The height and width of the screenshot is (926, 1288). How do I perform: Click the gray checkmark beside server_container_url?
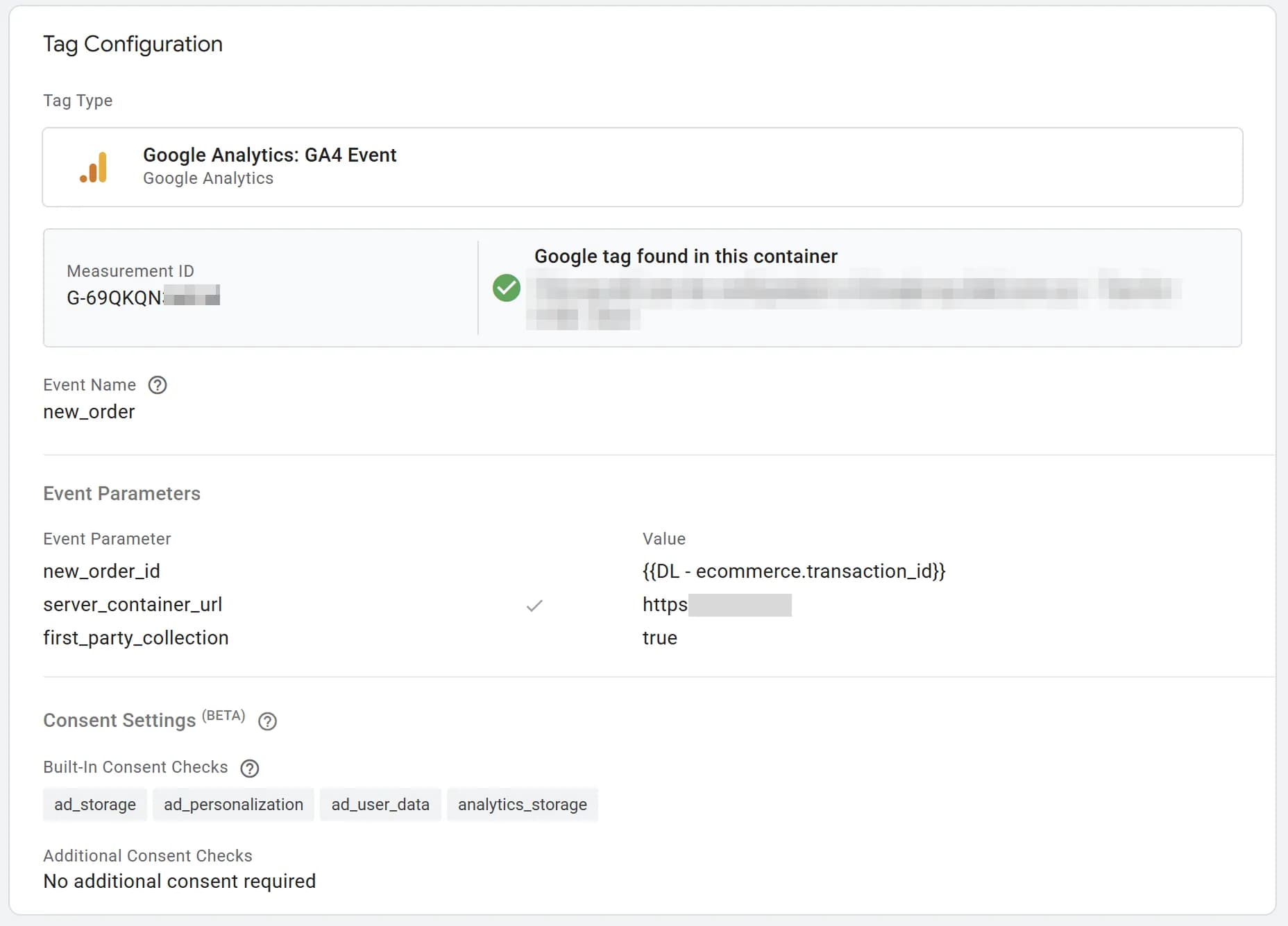click(534, 606)
